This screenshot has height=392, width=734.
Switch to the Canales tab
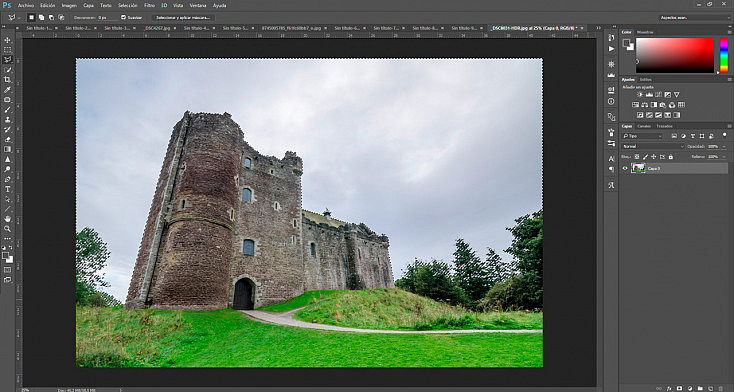(x=644, y=126)
